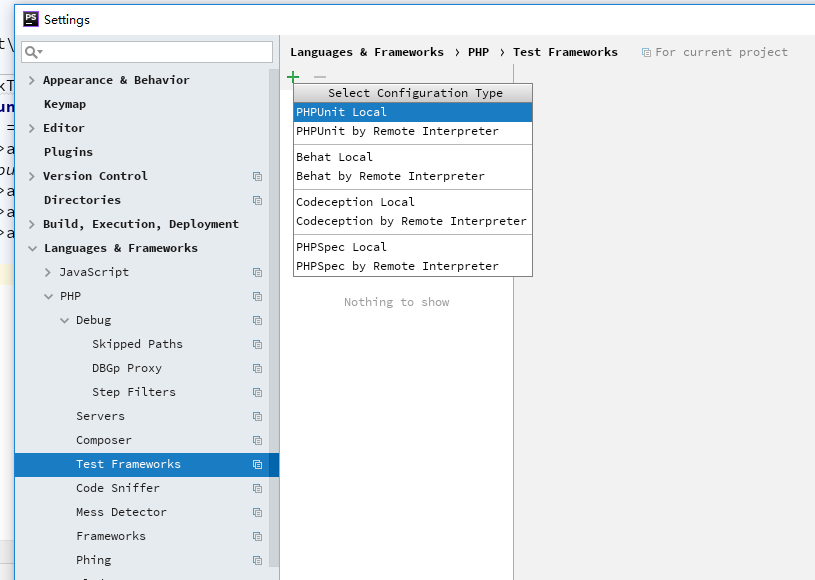The image size is (815, 580).
Task: Select PHPUnit Local configuration type
Action: [x=341, y=112]
